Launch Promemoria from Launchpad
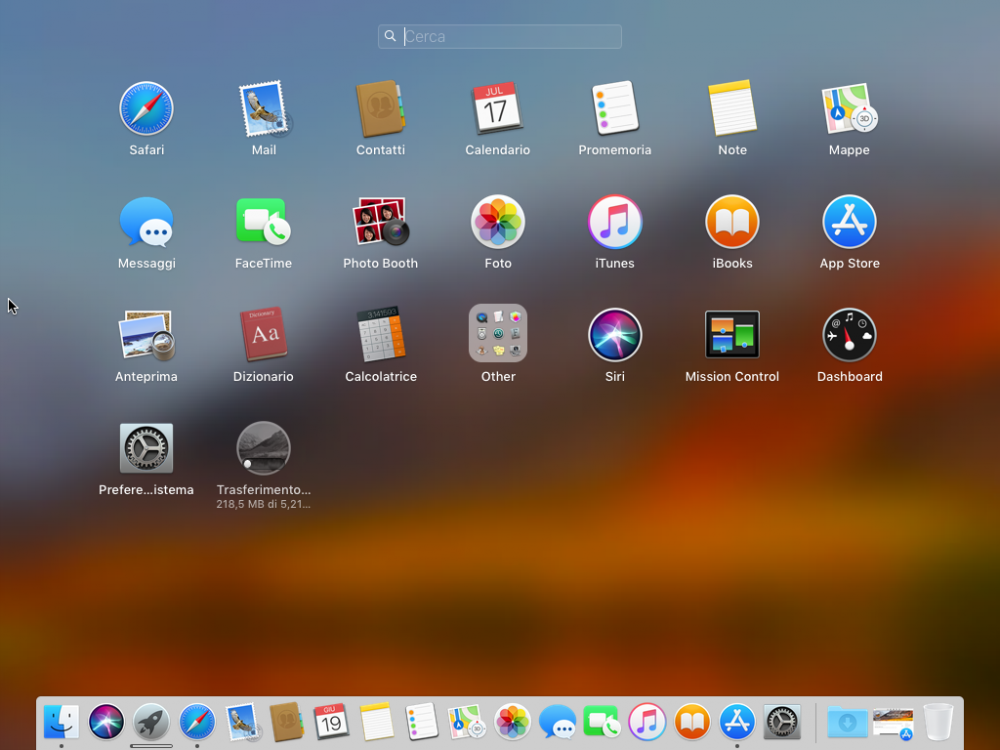This screenshot has height=750, width=1000. point(615,108)
